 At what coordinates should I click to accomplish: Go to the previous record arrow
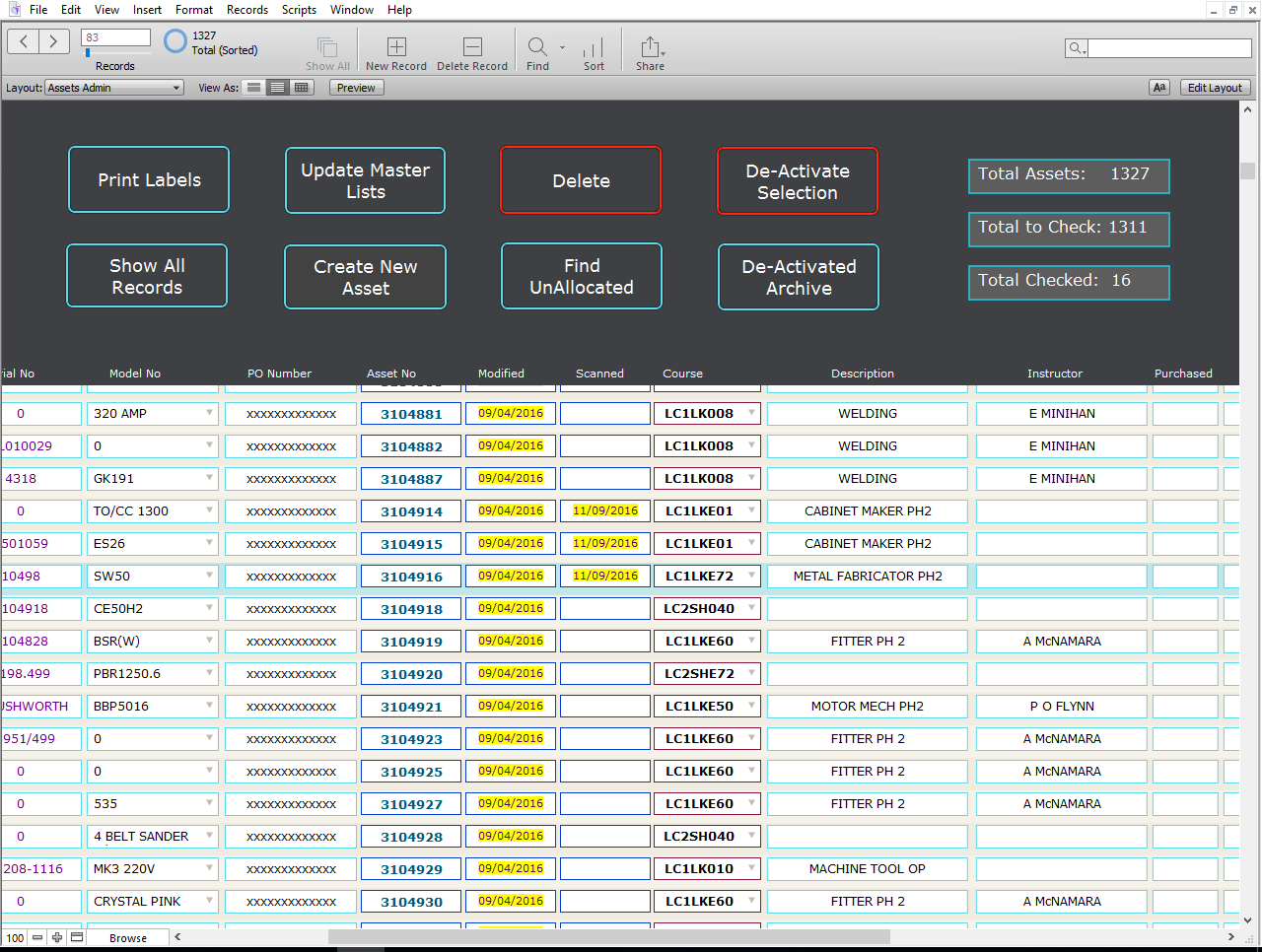tap(24, 41)
